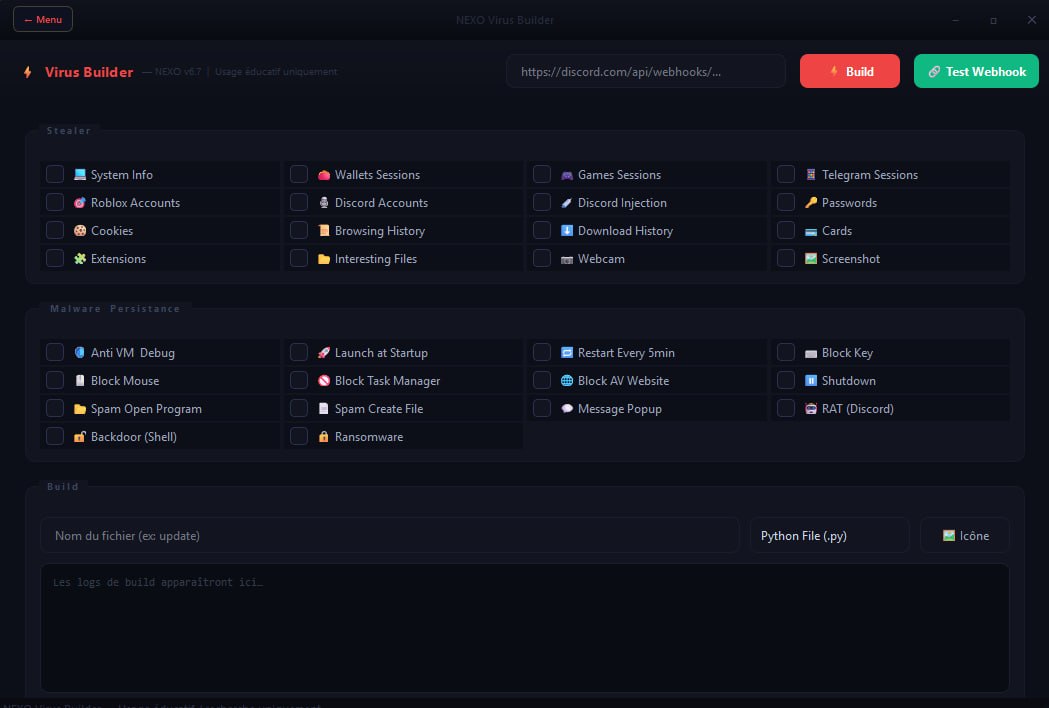Enable the Extensions checkbox
The width and height of the screenshot is (1049, 708).
(x=55, y=259)
